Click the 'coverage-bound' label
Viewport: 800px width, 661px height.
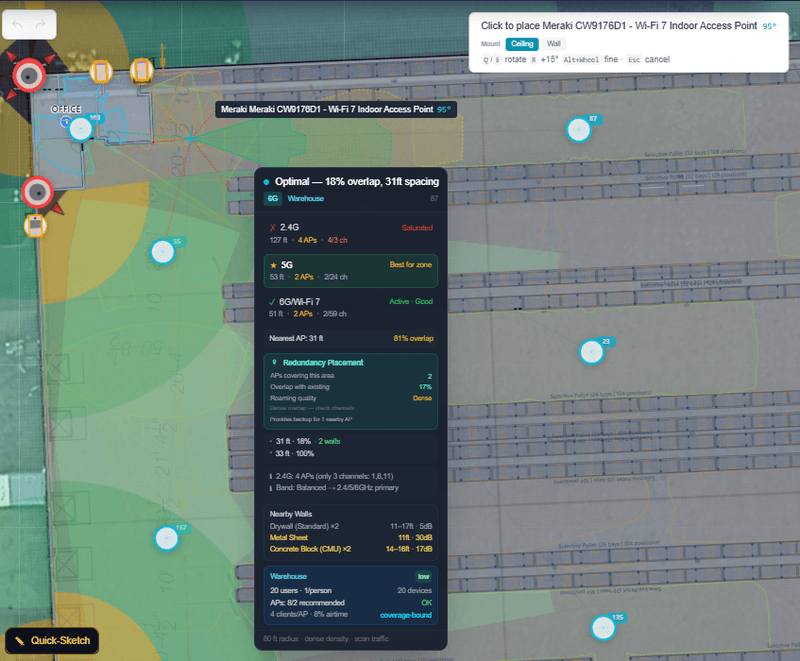click(406, 615)
